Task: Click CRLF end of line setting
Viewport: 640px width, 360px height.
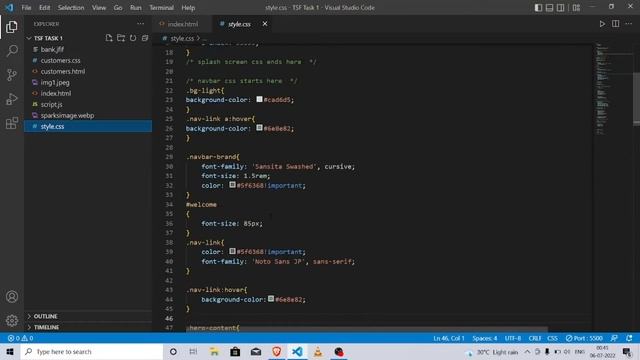Action: click(x=534, y=338)
